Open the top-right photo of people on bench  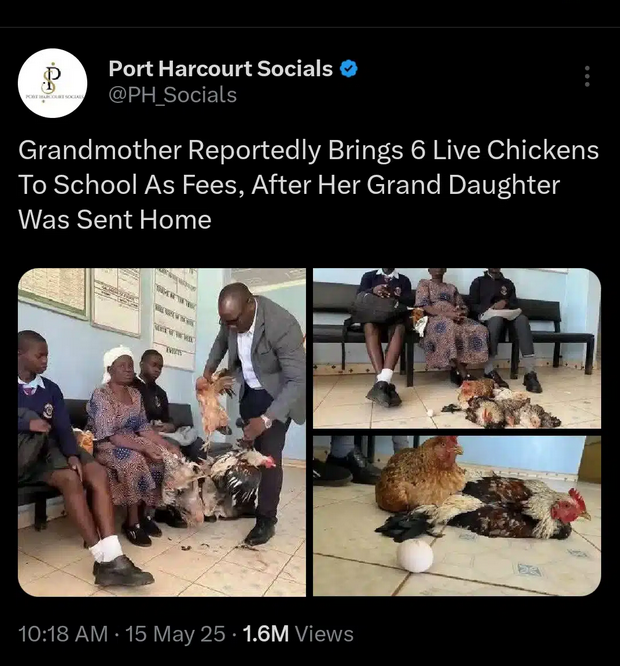456,348
